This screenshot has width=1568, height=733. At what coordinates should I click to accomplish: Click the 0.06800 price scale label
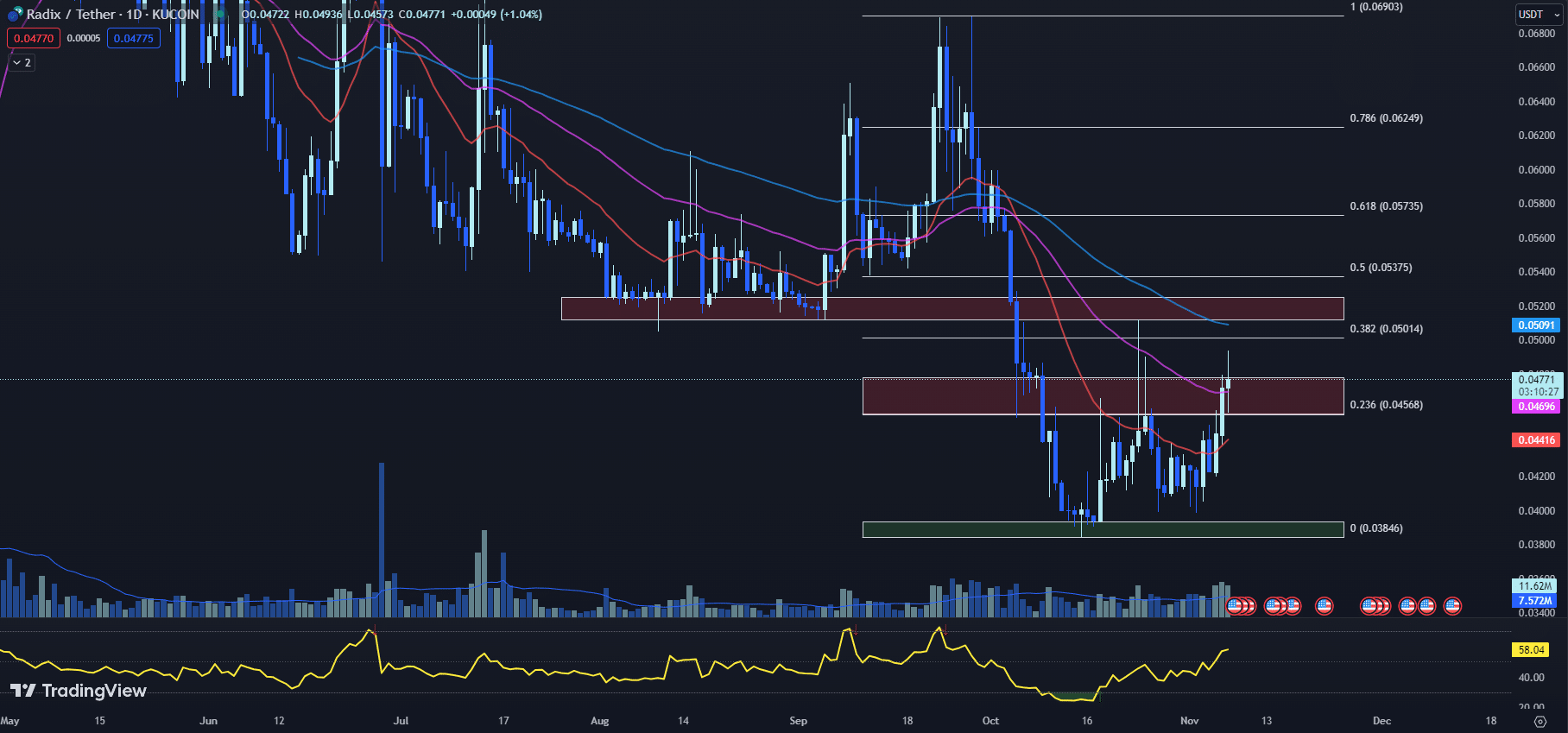[x=1537, y=34]
